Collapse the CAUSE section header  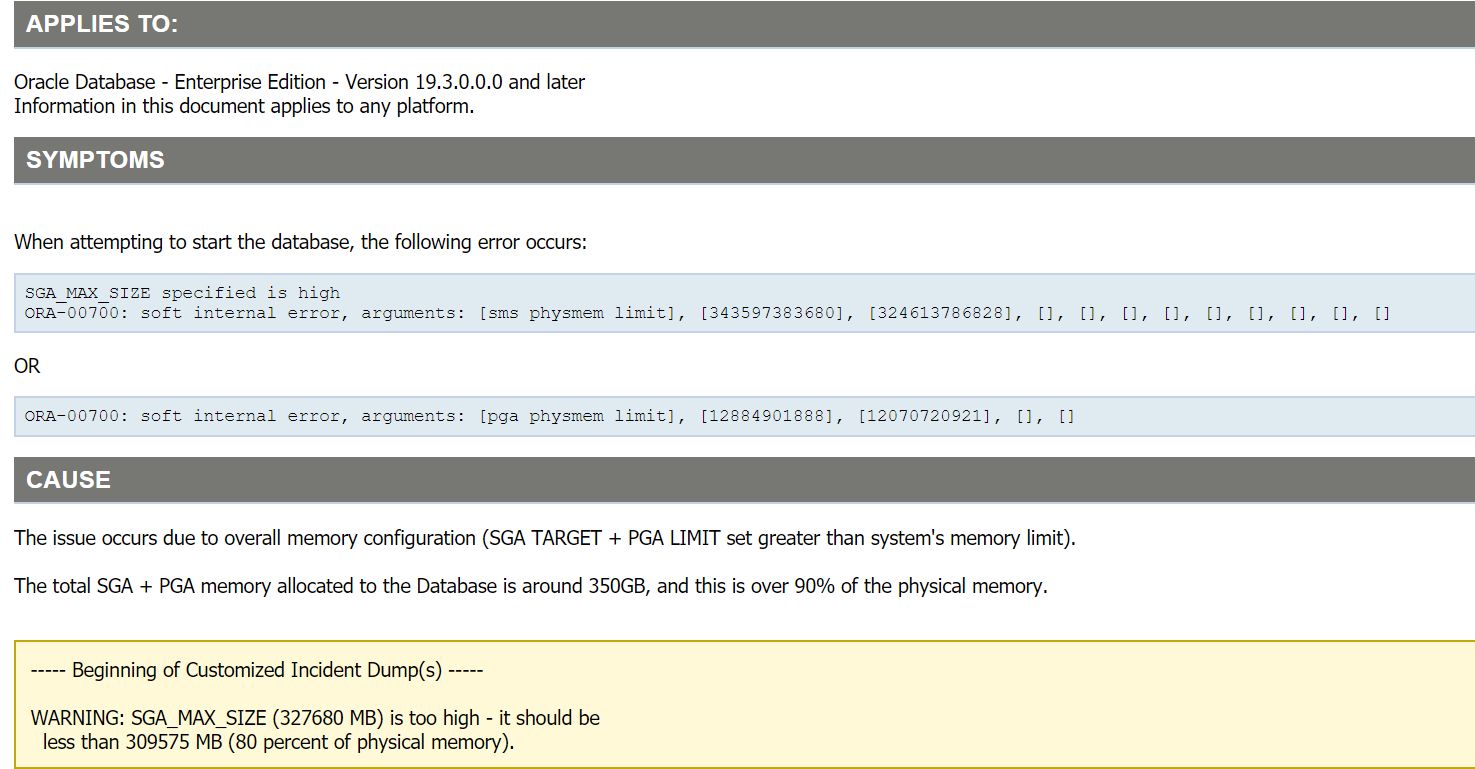pos(68,480)
